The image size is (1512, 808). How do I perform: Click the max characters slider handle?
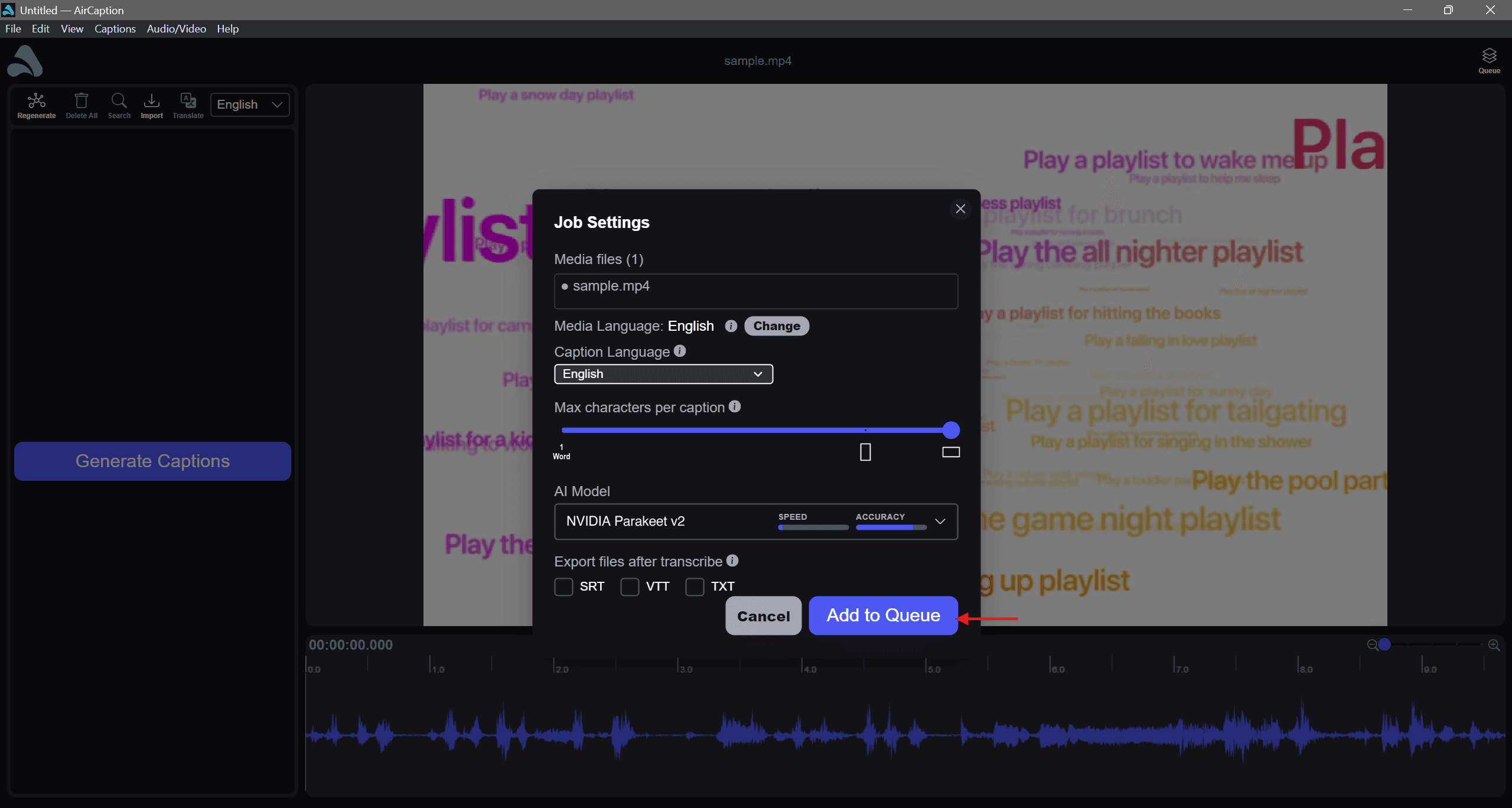click(951, 430)
